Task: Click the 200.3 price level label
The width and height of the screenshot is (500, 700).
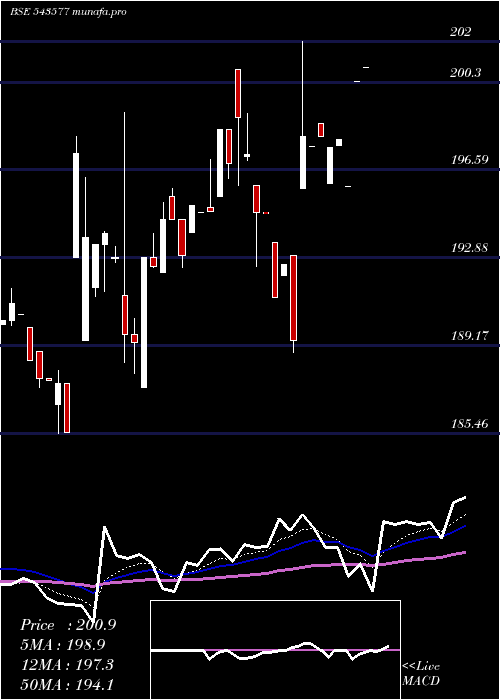Action: [466, 73]
